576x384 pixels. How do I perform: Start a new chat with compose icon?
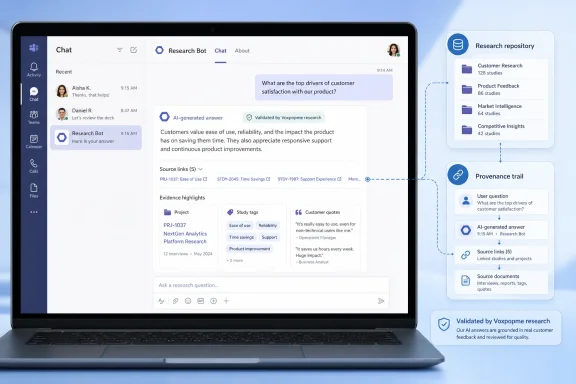[x=133, y=50]
